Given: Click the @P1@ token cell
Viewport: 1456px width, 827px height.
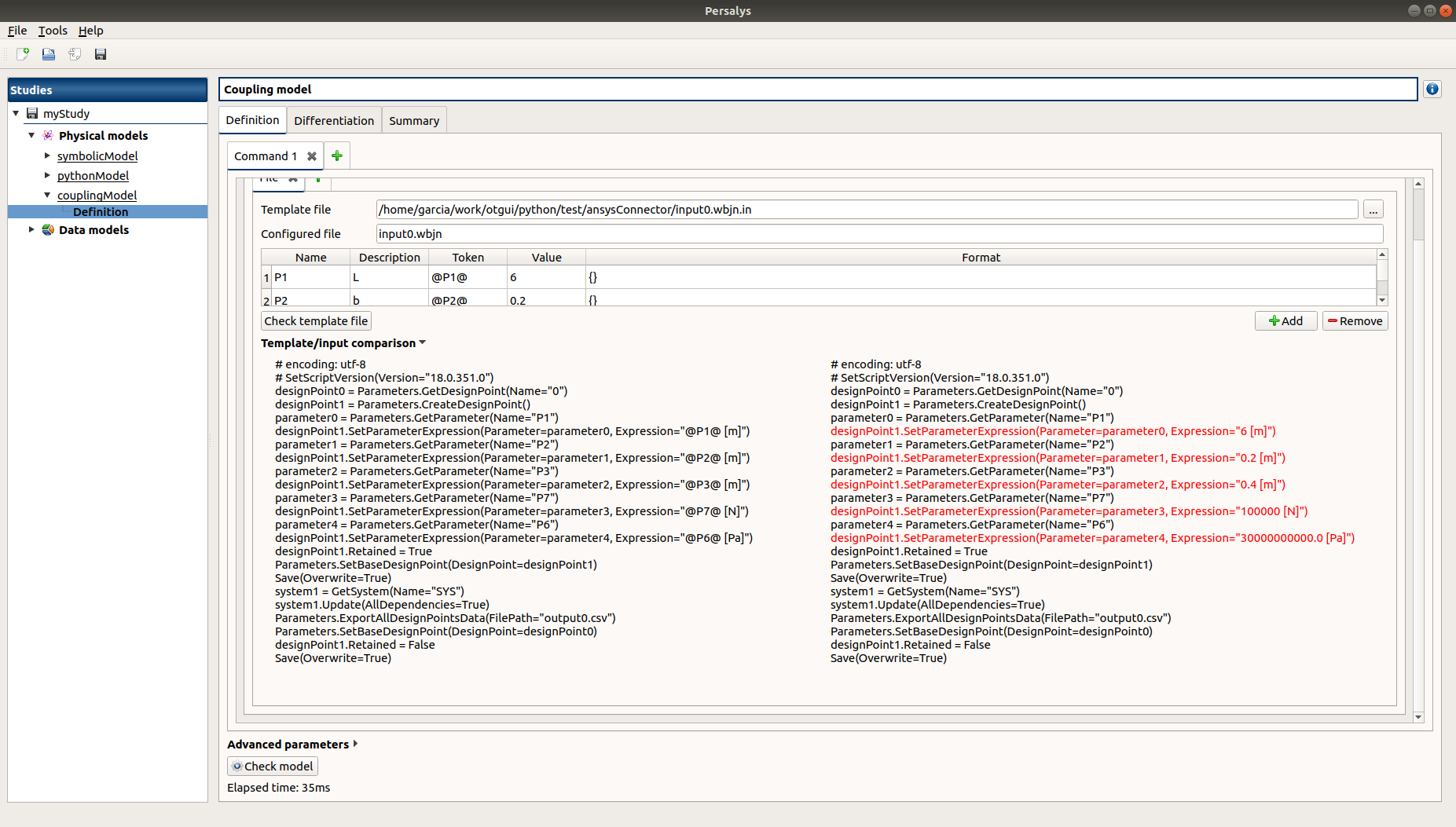Looking at the screenshot, I should coord(468,277).
